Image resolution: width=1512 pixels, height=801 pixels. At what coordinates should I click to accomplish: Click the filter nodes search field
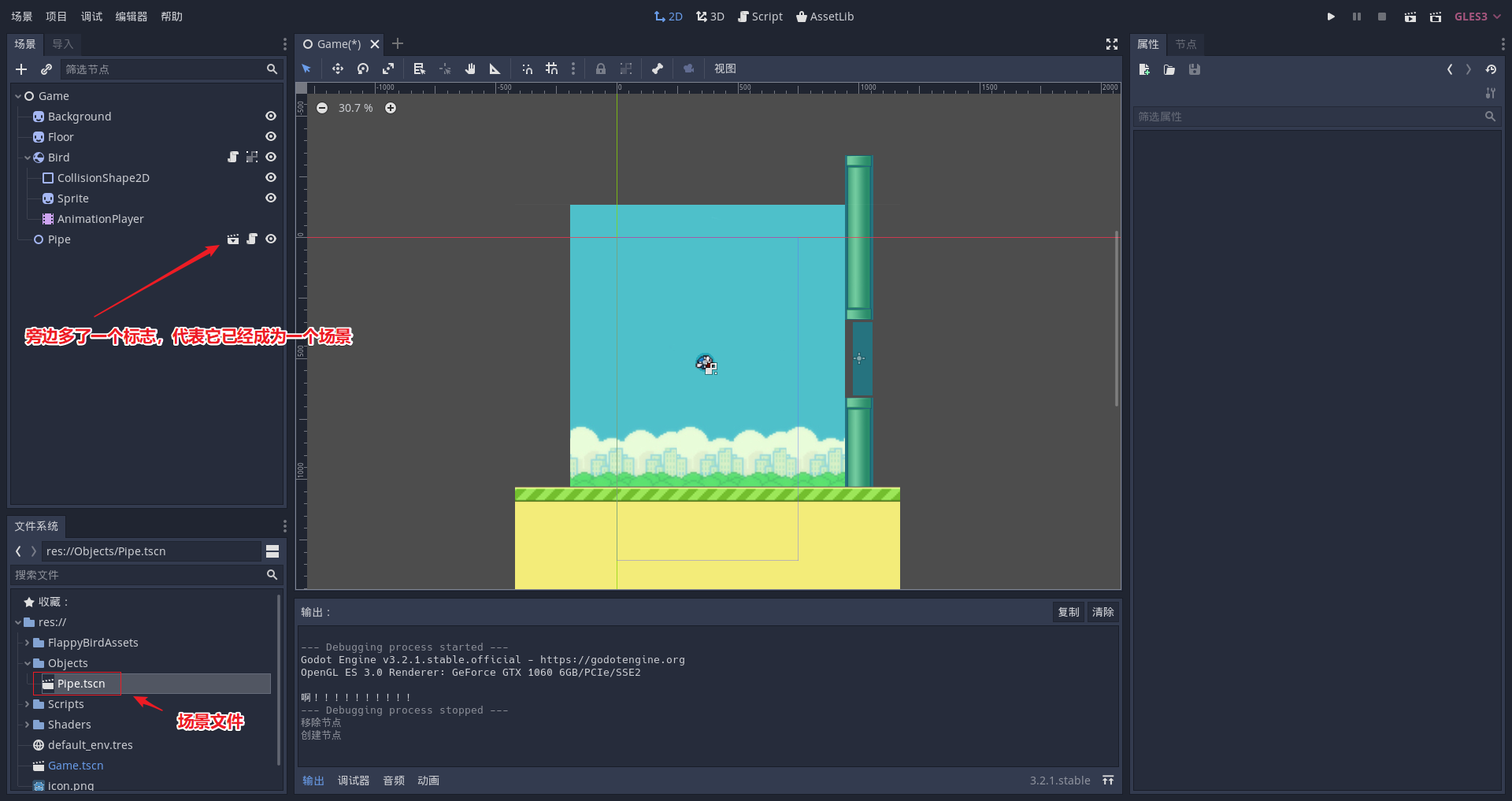[170, 69]
